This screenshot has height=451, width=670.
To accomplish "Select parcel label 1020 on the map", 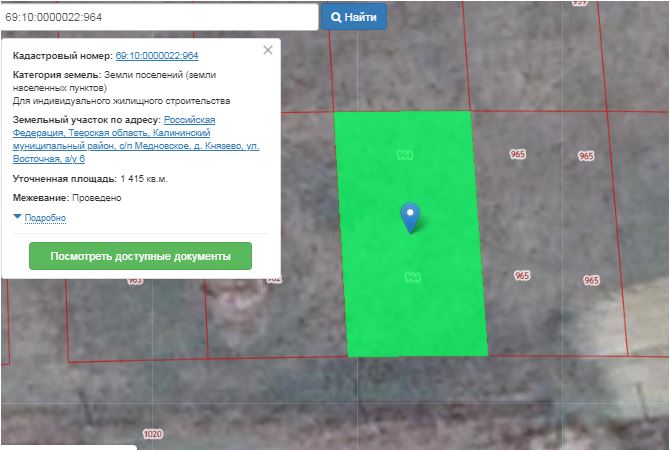I will click(x=152, y=434).
